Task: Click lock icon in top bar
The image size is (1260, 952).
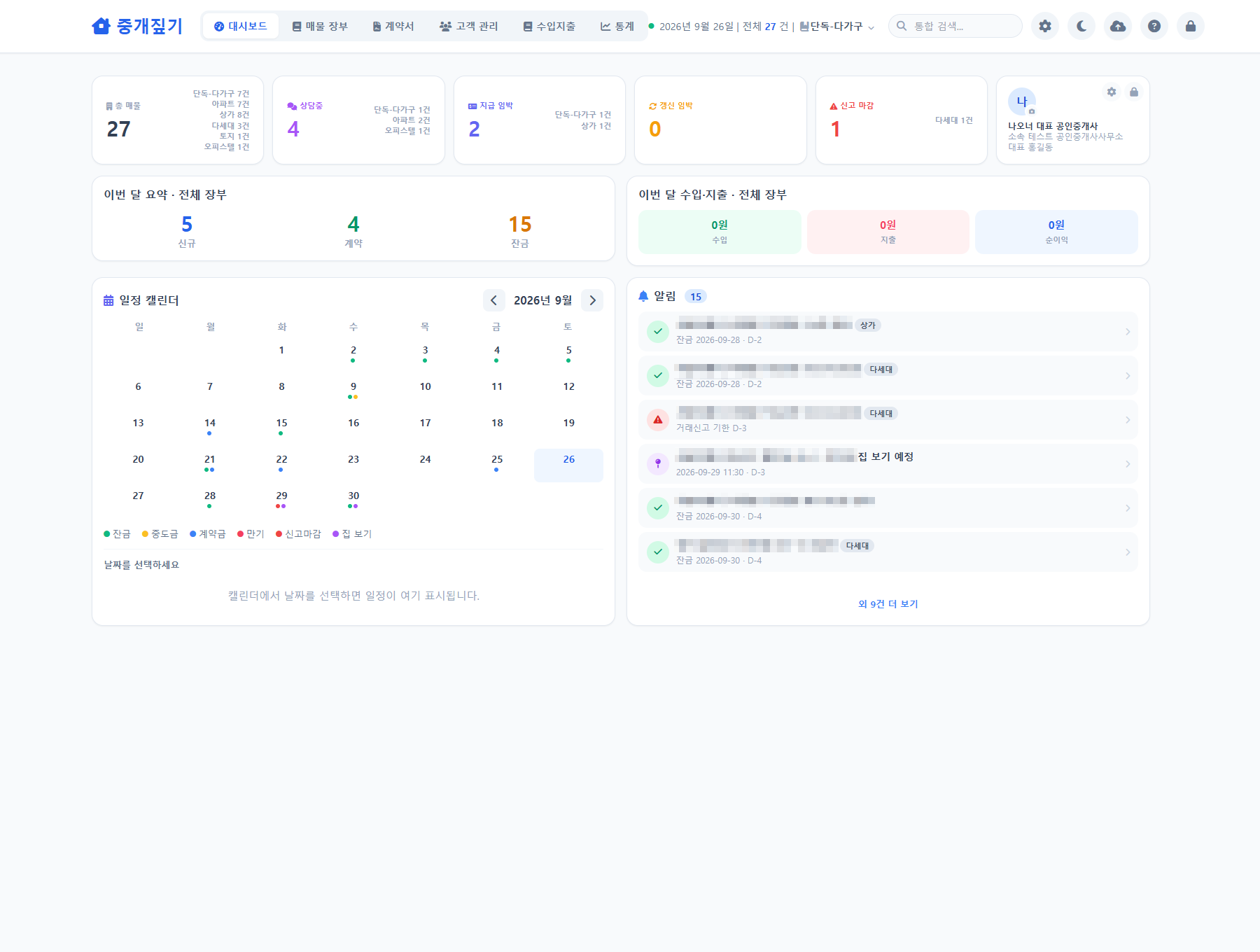Action: pos(1191,26)
